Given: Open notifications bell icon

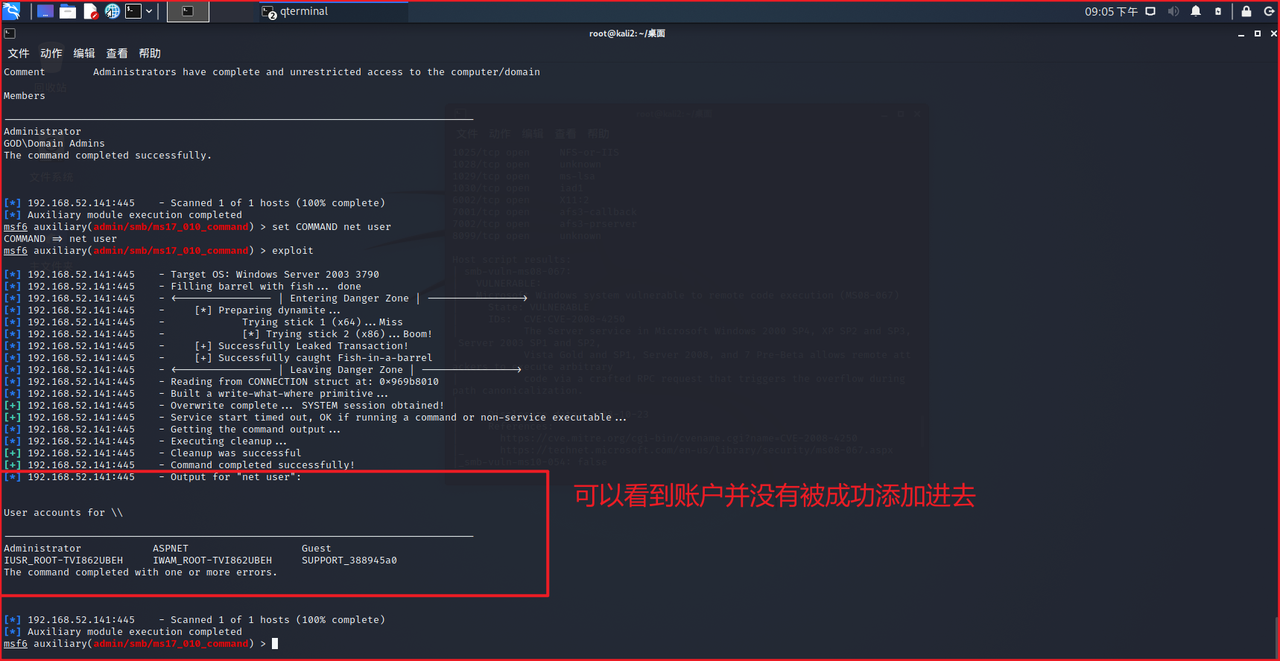Looking at the screenshot, I should point(1196,11).
